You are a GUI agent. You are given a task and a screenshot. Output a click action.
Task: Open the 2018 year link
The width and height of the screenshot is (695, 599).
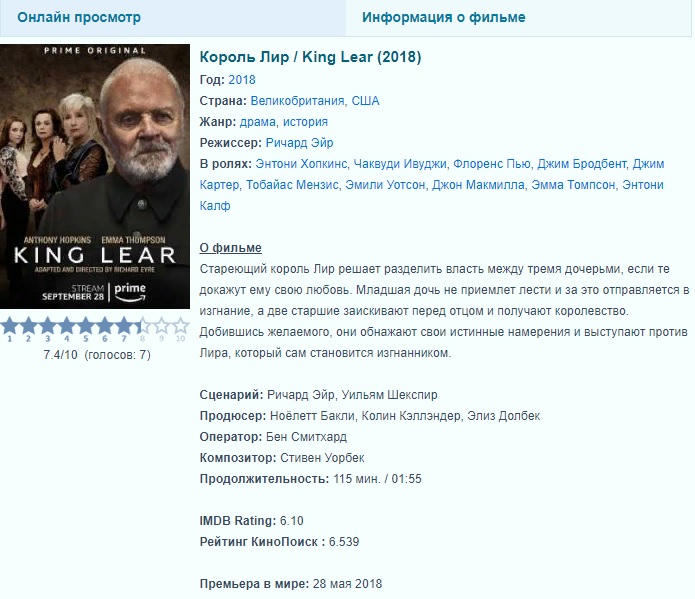click(242, 80)
